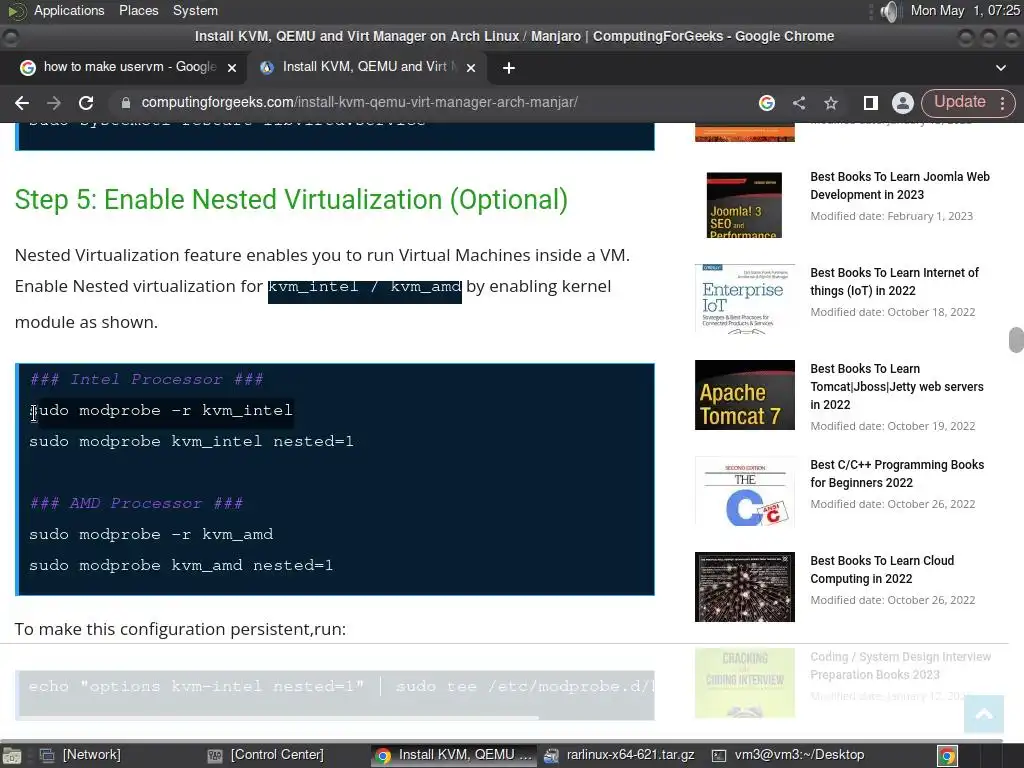
Task: Open the Chrome three-dot menu
Action: coord(1002,103)
